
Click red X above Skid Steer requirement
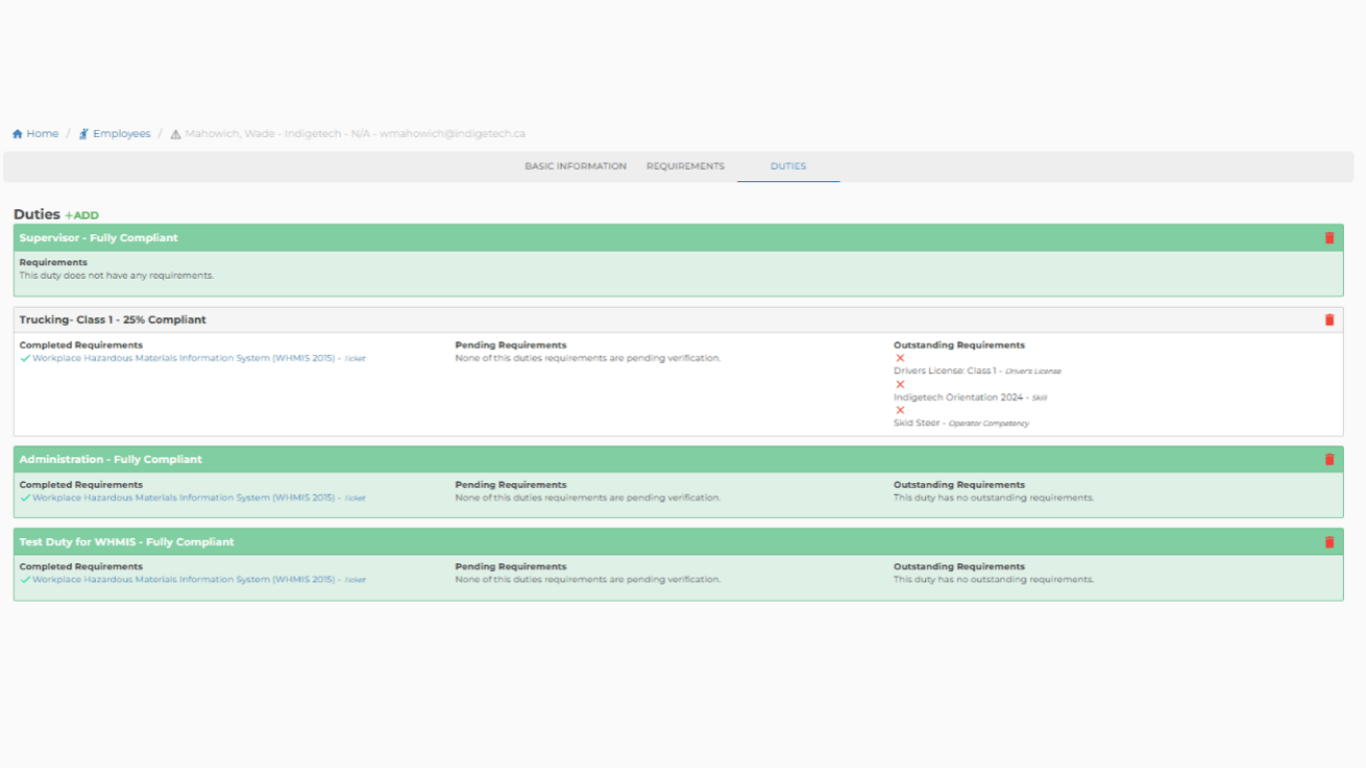pyautogui.click(x=900, y=410)
